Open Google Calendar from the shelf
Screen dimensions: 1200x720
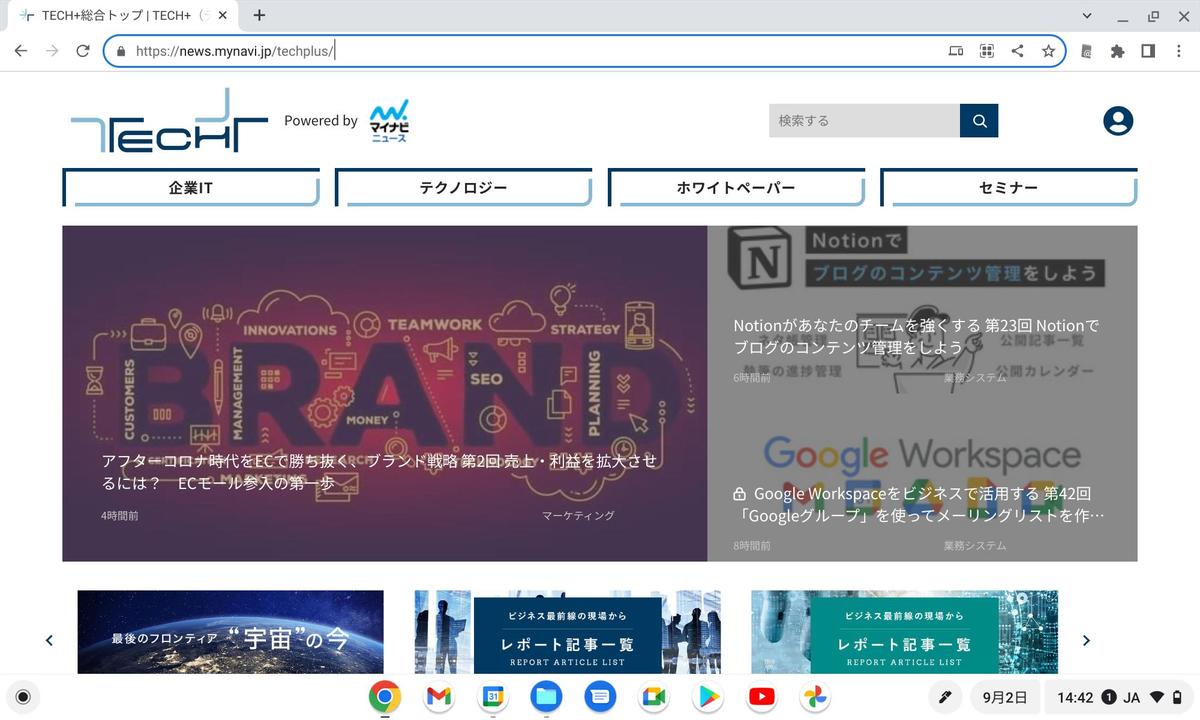(x=493, y=697)
